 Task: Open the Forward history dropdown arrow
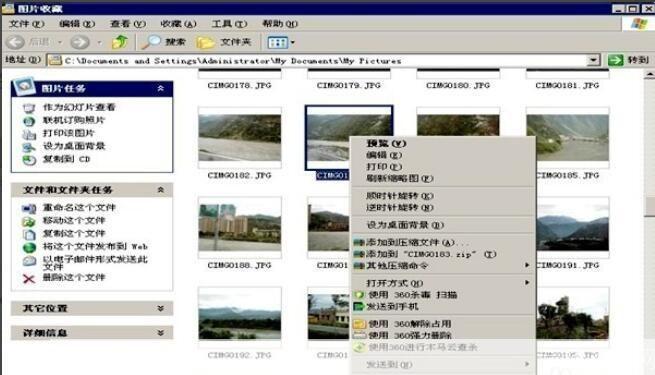99,42
